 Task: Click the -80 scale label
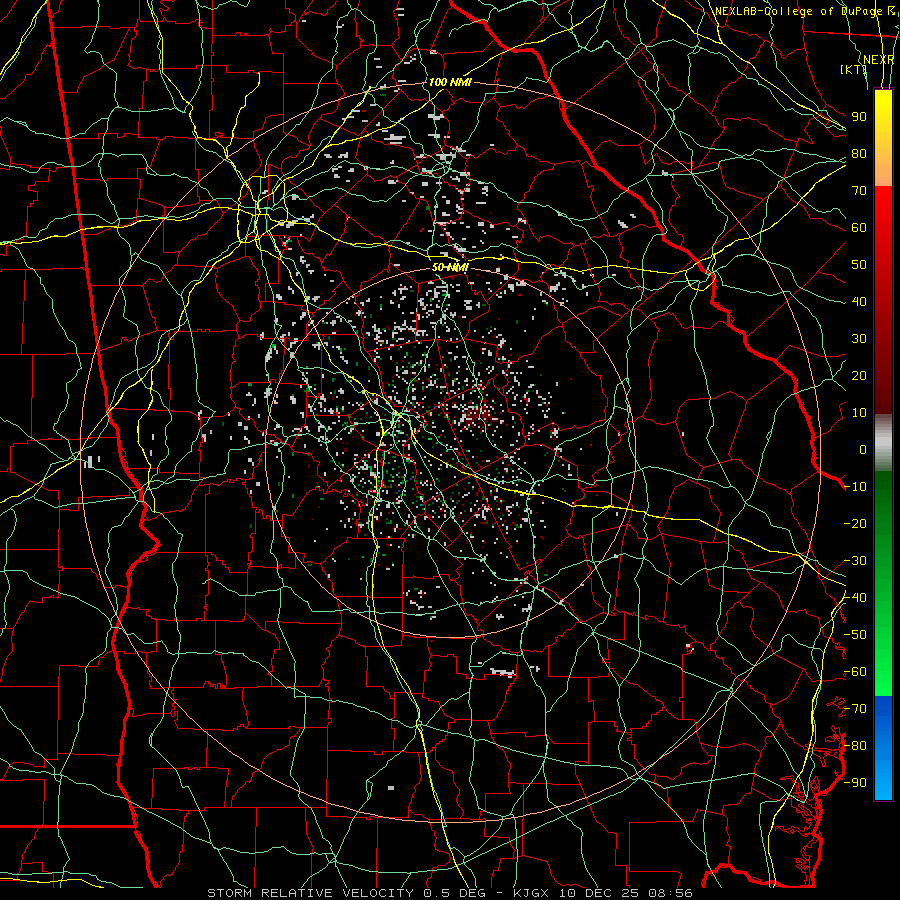point(855,746)
